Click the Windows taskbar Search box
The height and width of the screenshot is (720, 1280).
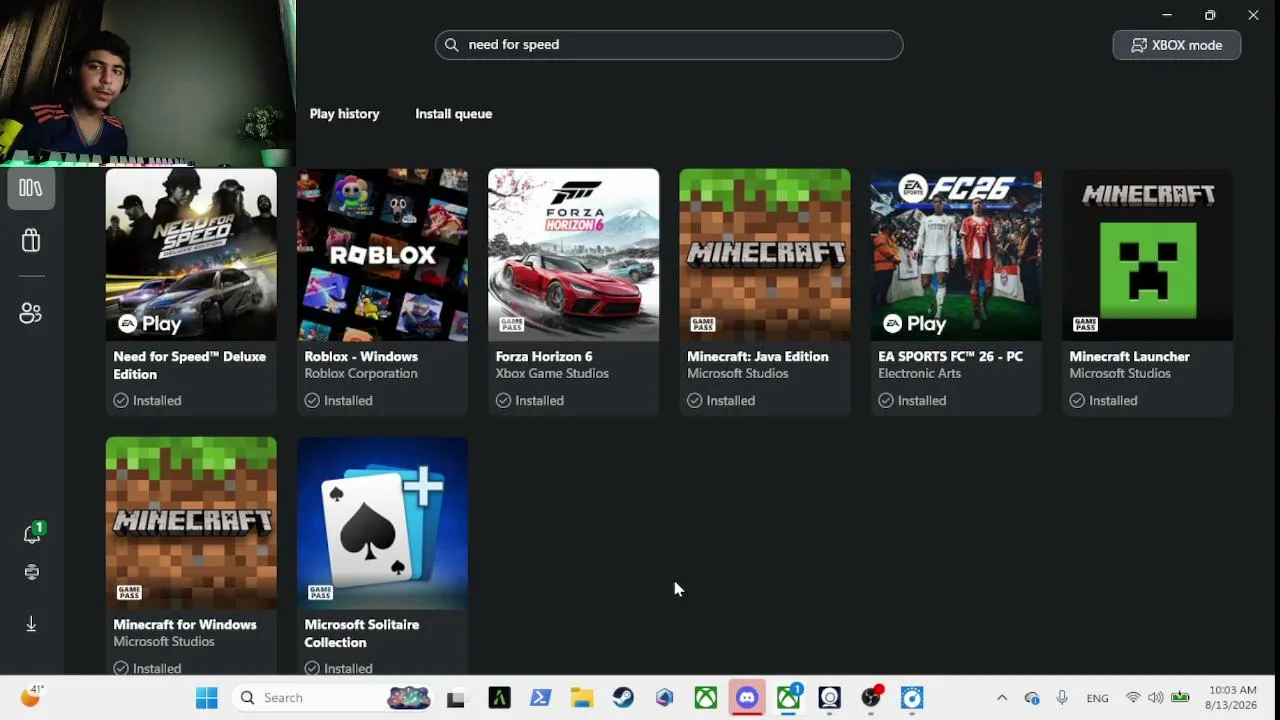pos(333,698)
